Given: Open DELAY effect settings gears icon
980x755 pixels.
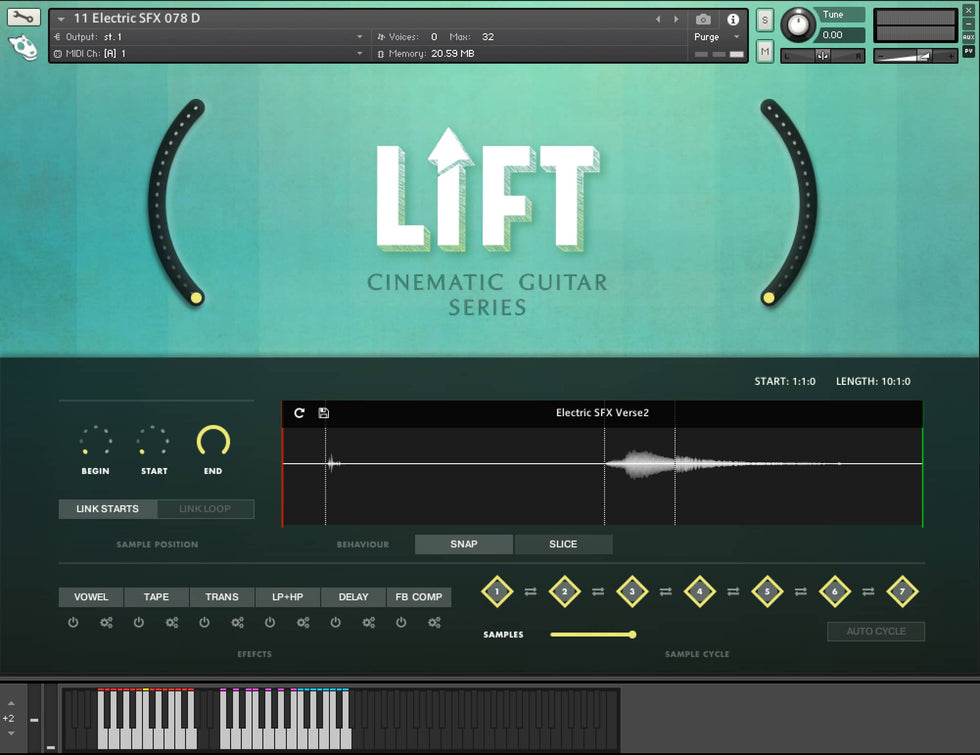Looking at the screenshot, I should pos(369,623).
